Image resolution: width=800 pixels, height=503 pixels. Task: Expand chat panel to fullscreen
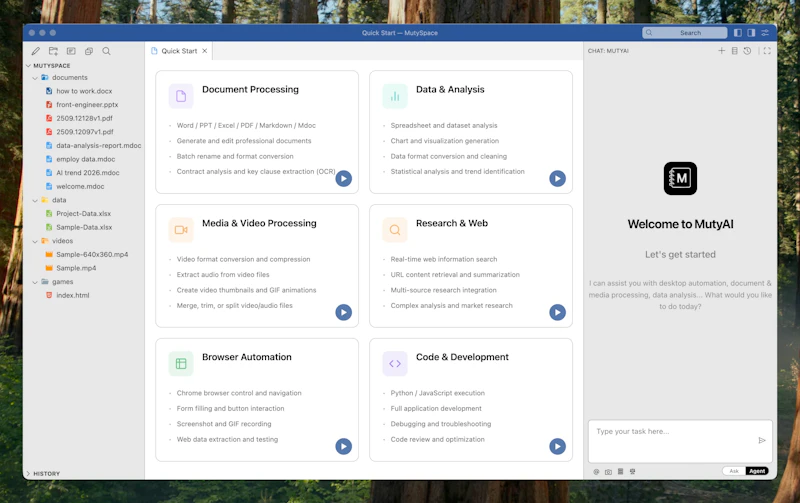(767, 51)
